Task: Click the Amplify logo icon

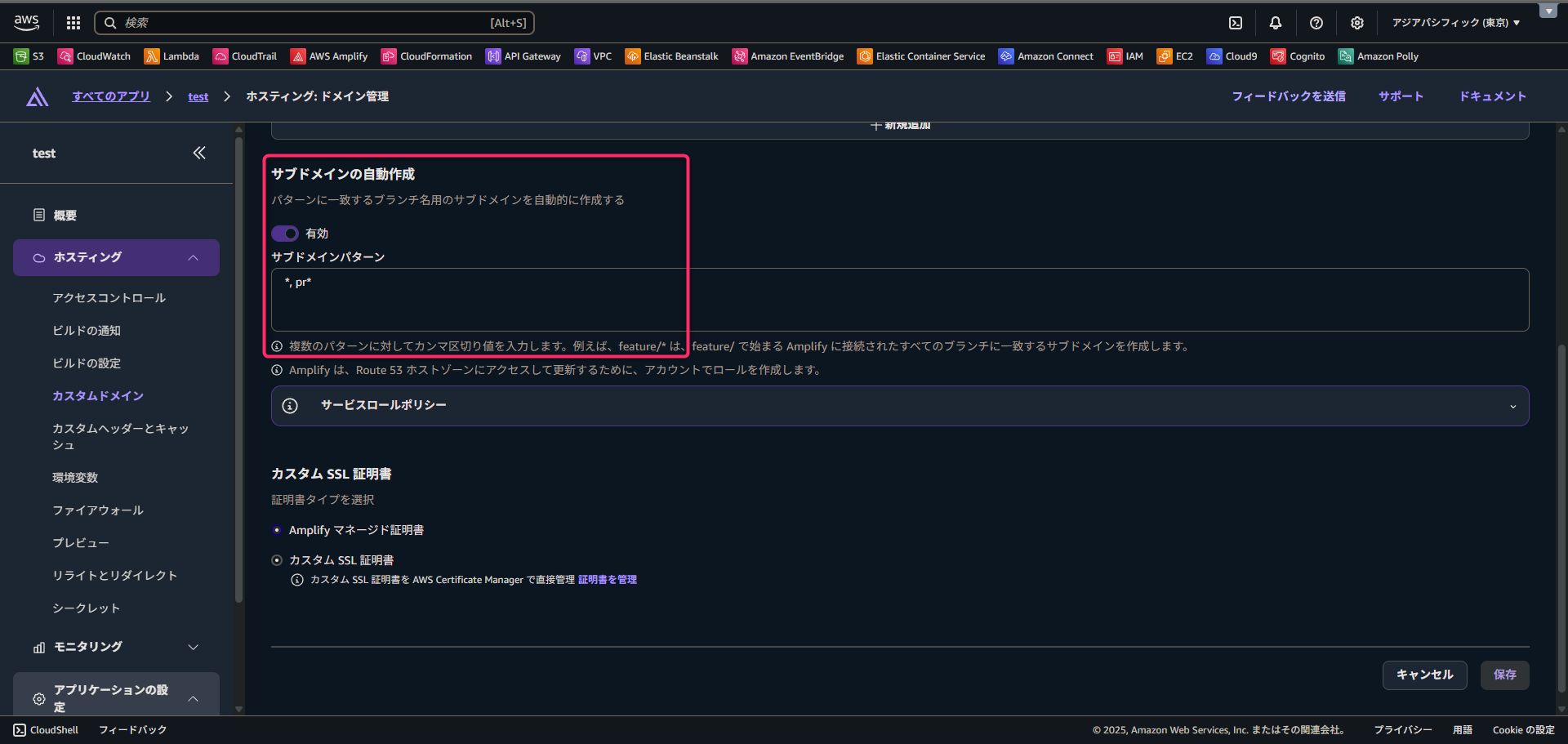Action: (38, 96)
